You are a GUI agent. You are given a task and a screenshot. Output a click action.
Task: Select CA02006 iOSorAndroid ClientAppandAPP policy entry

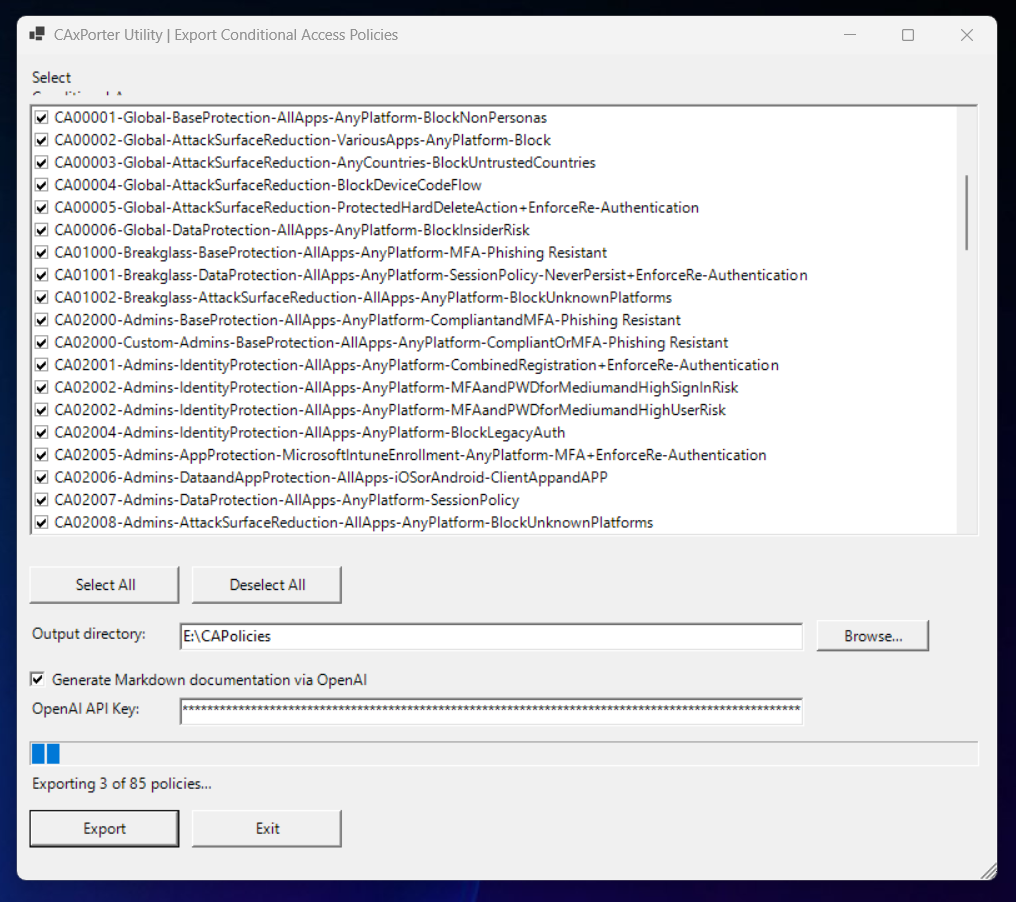(330, 478)
